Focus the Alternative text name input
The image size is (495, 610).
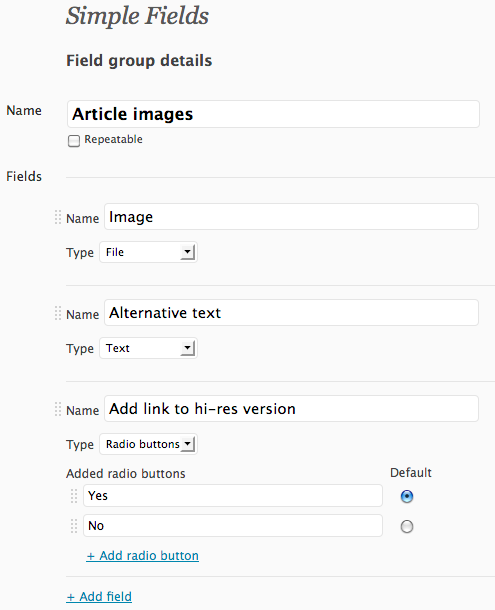pyautogui.click(x=291, y=312)
